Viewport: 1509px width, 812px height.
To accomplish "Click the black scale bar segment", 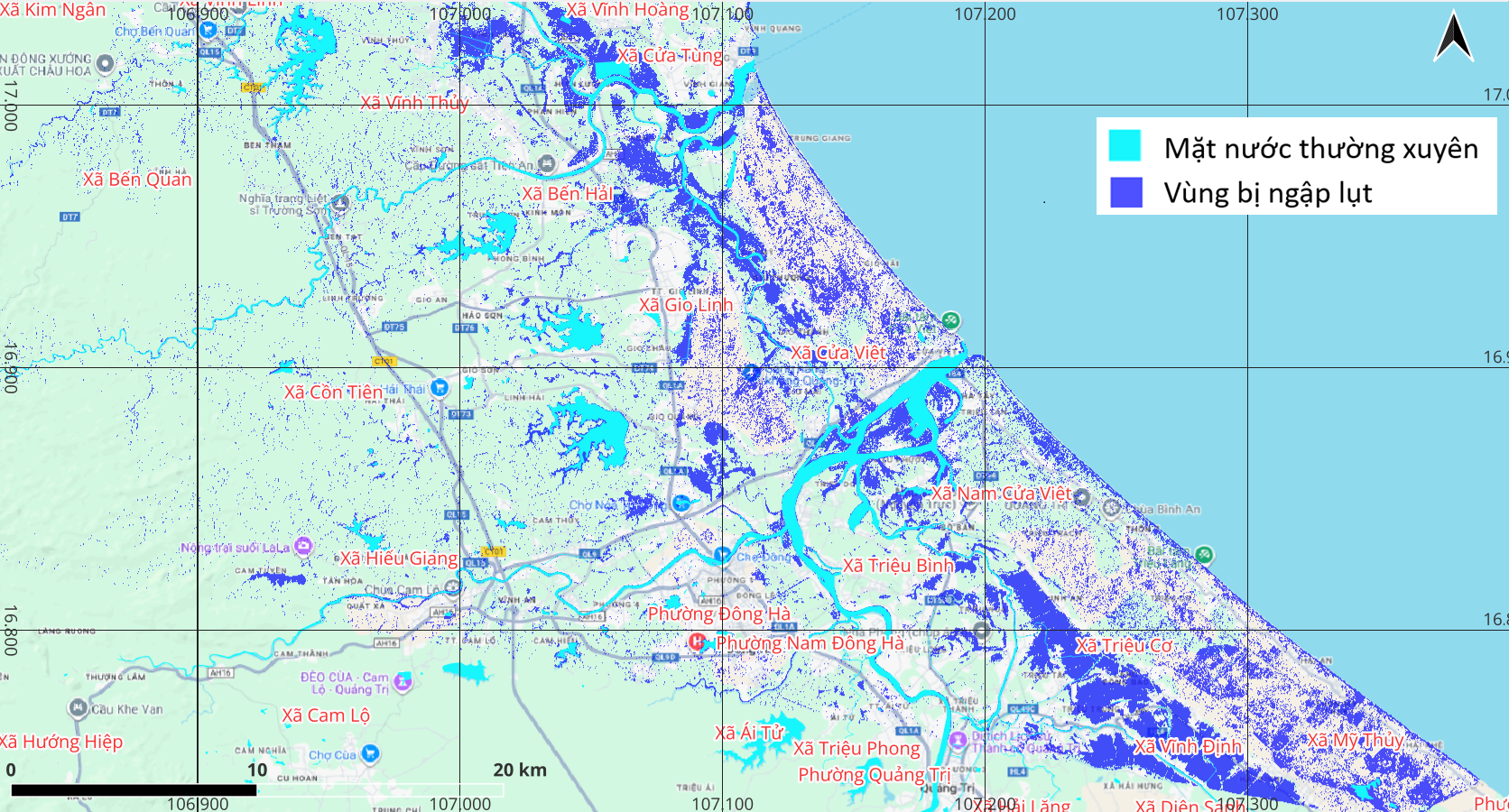I will 134,790.
